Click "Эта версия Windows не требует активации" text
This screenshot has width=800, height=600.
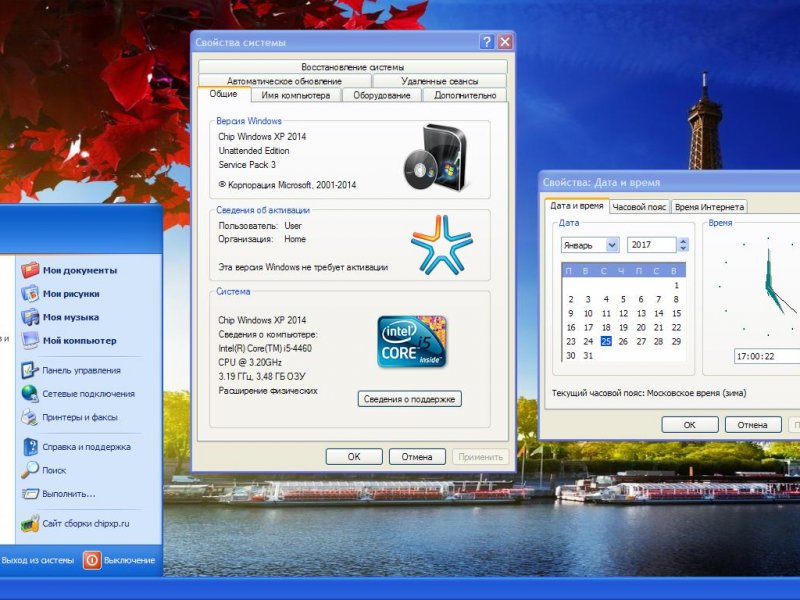(x=303, y=267)
